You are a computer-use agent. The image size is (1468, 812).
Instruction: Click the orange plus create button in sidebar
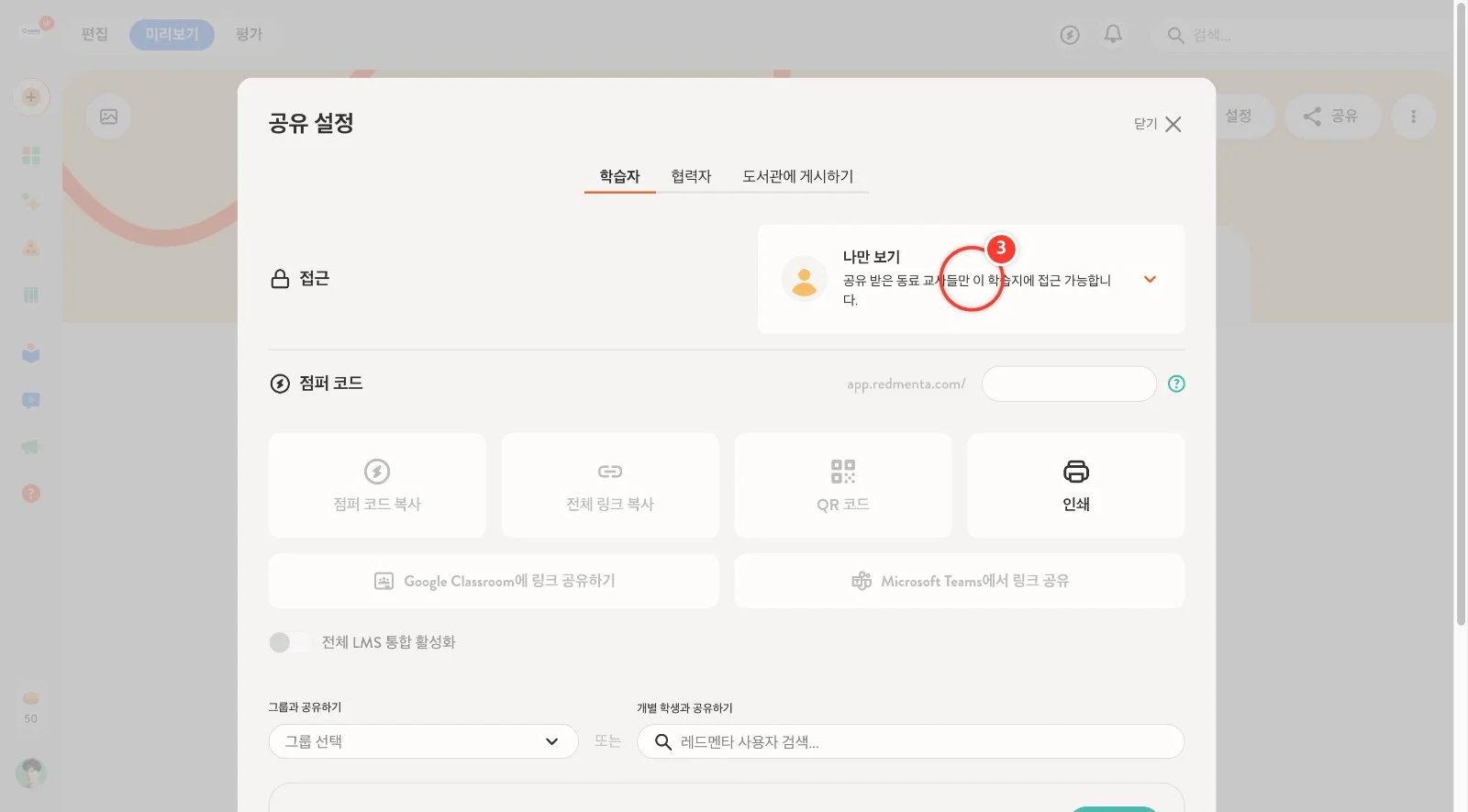[x=31, y=97]
